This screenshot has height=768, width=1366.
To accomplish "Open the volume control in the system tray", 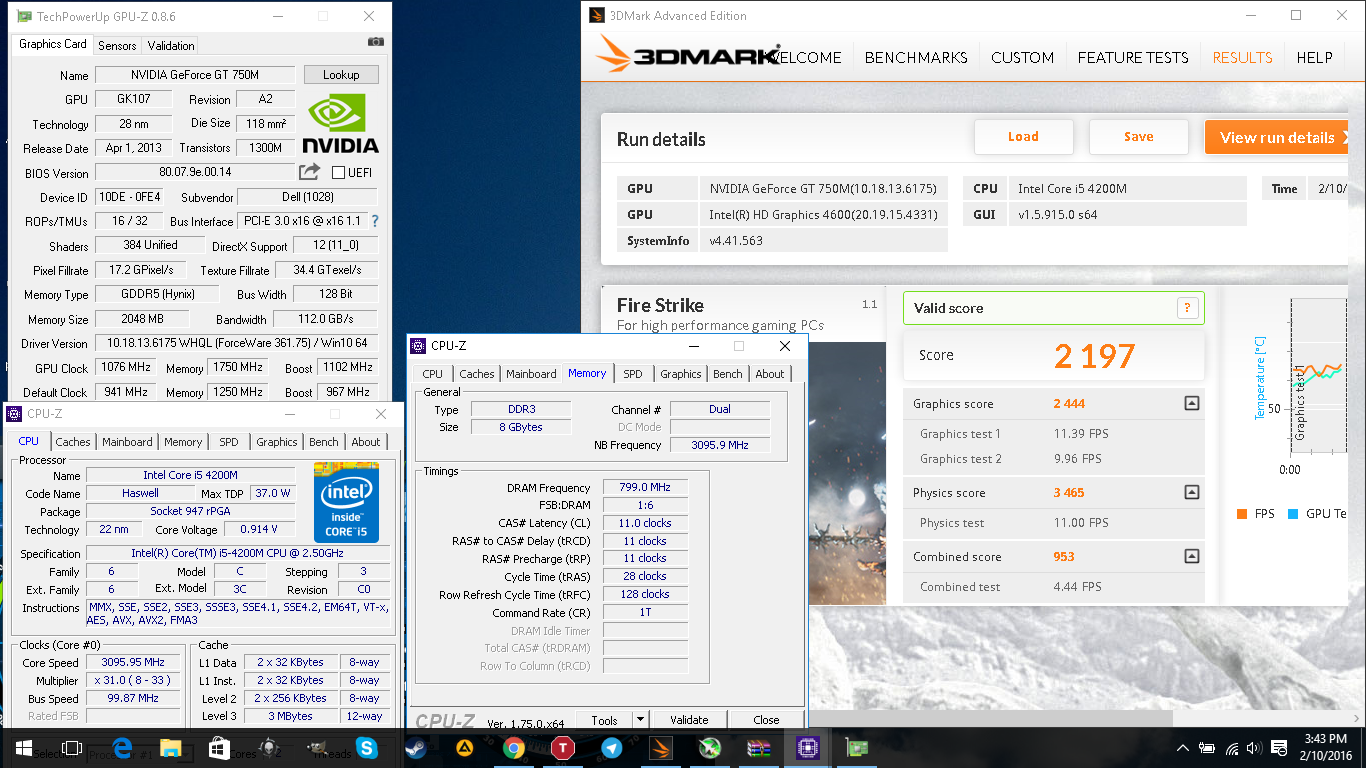I will (1254, 748).
